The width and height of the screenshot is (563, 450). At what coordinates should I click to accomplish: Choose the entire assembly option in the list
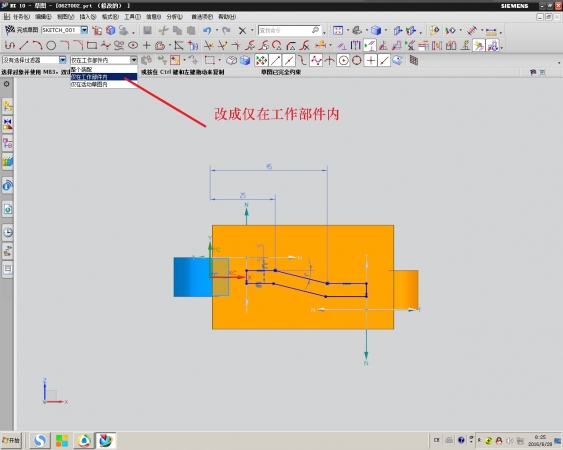[x=103, y=69]
